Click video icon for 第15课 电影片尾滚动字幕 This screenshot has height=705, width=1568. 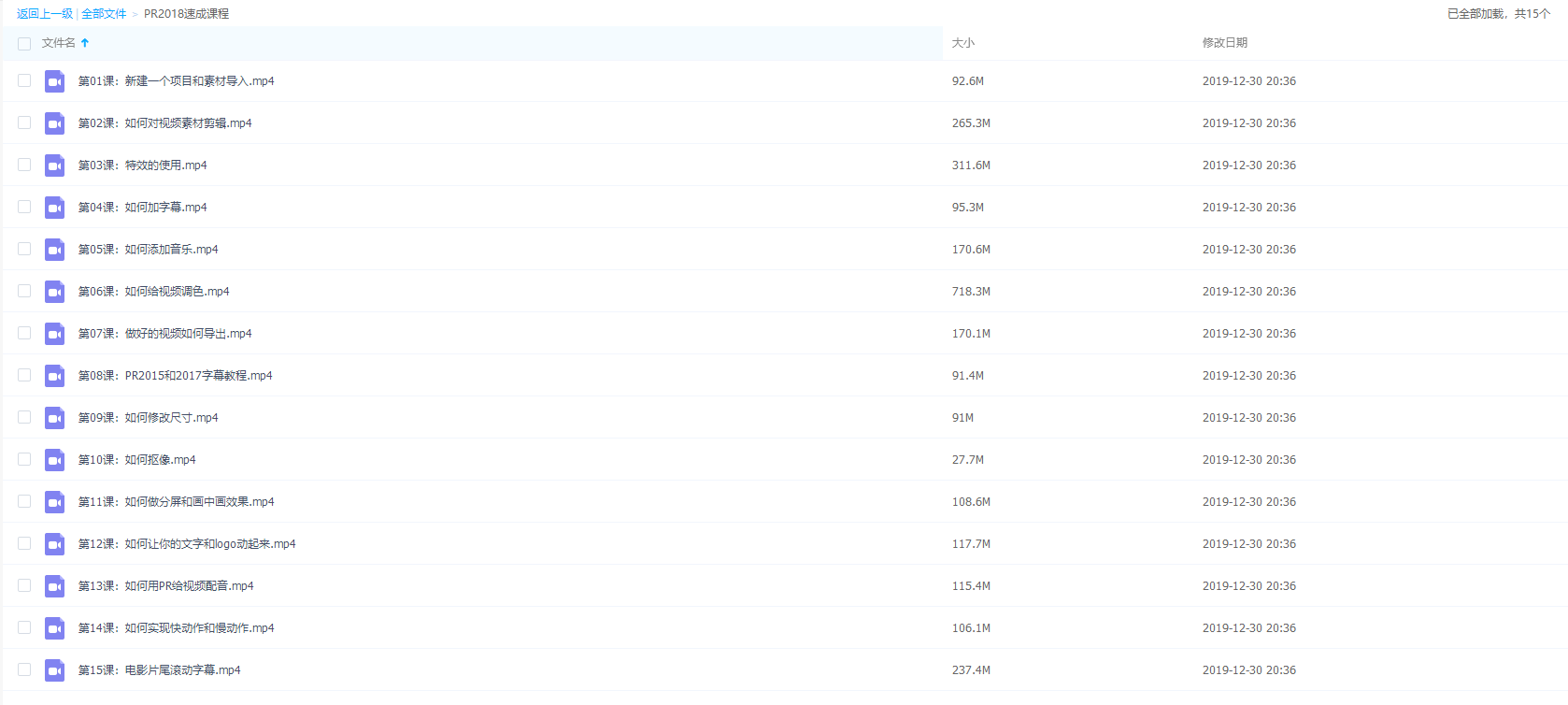54,670
